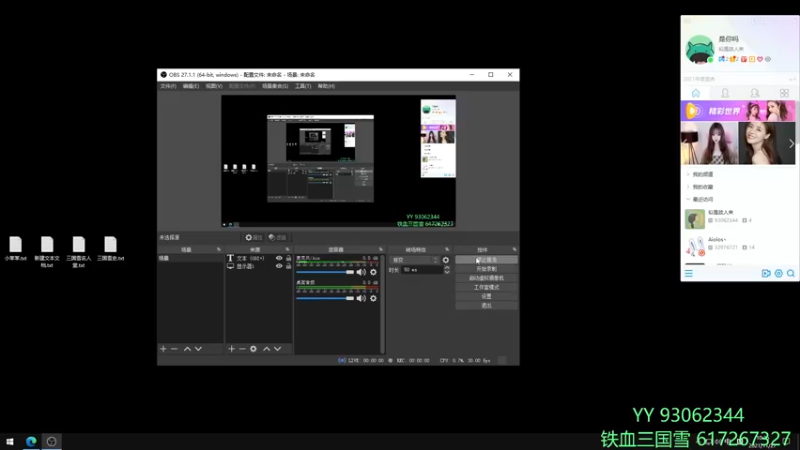Move scene up with arrow icon
The image size is (800, 450).
pyautogui.click(x=187, y=349)
